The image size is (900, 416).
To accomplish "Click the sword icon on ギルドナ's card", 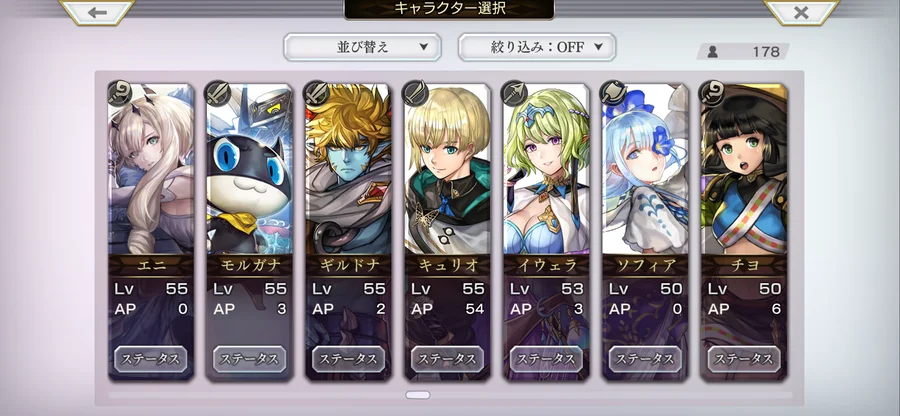I will tap(317, 93).
